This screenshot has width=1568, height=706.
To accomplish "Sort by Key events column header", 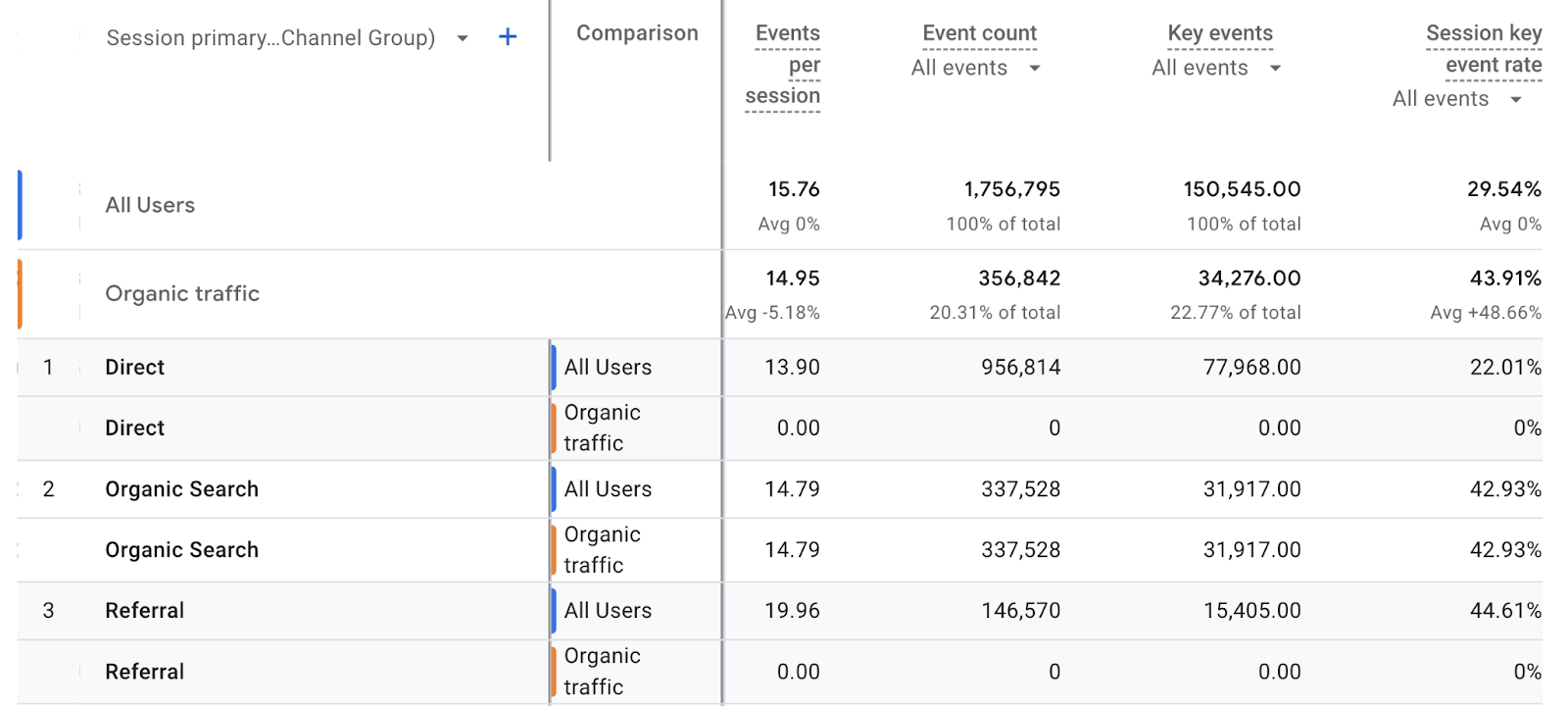I will pos(1220,33).
